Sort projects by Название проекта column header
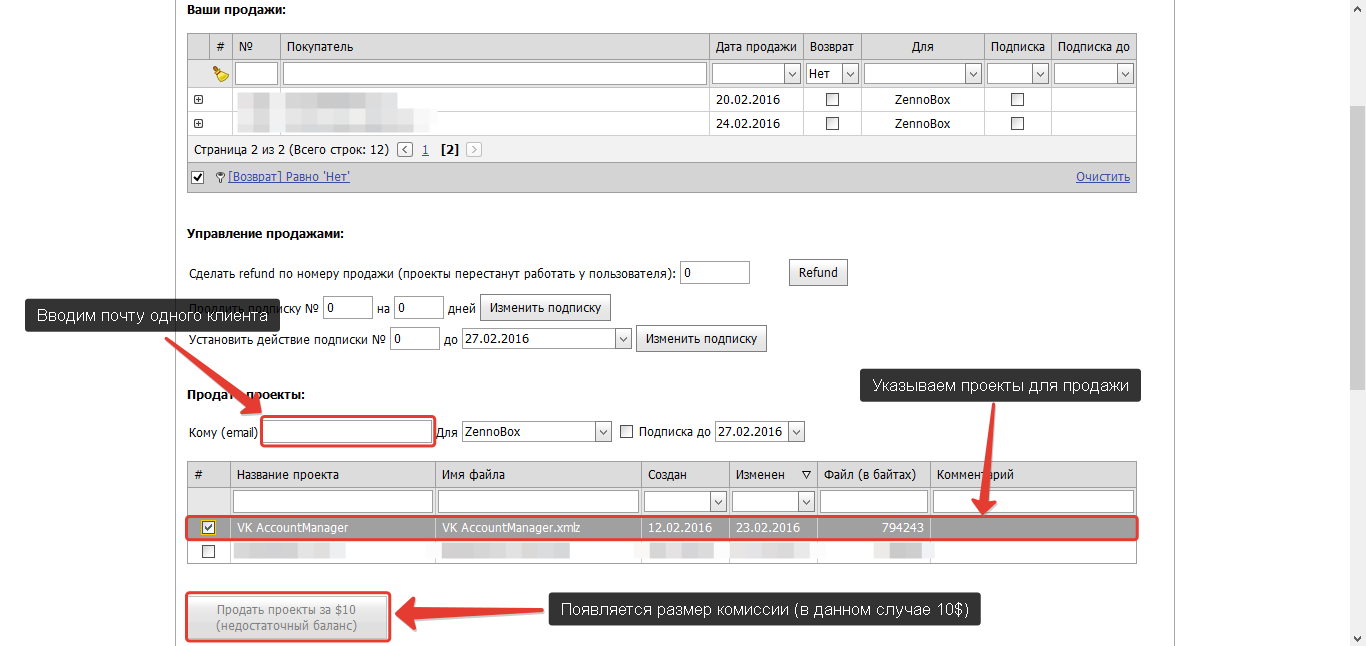The height and width of the screenshot is (646, 1366). 332,475
